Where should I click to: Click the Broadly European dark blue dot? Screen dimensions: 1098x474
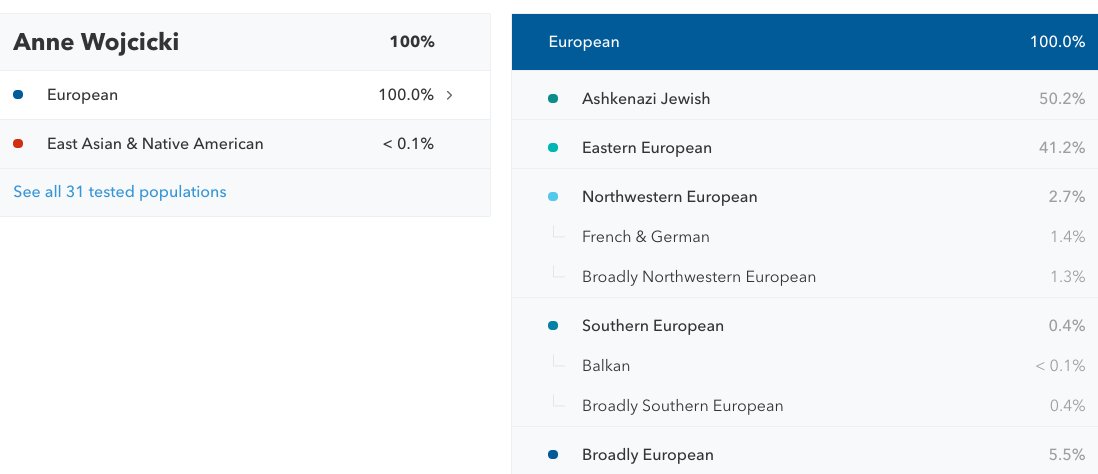(553, 455)
